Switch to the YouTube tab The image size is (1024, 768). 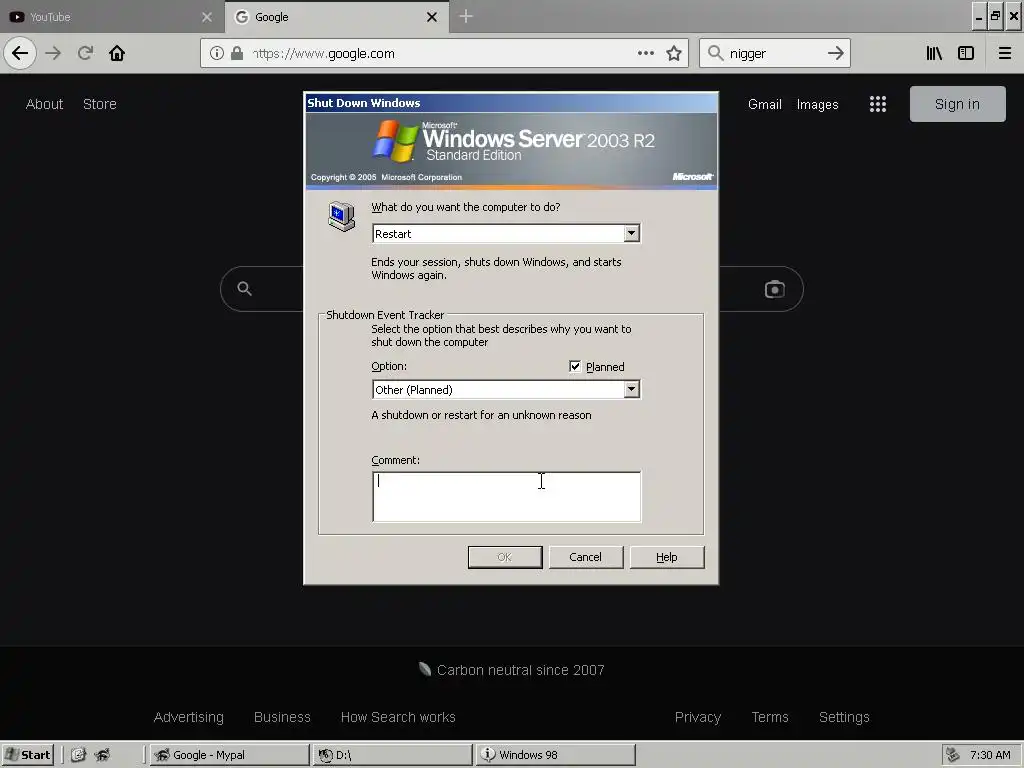(112, 17)
